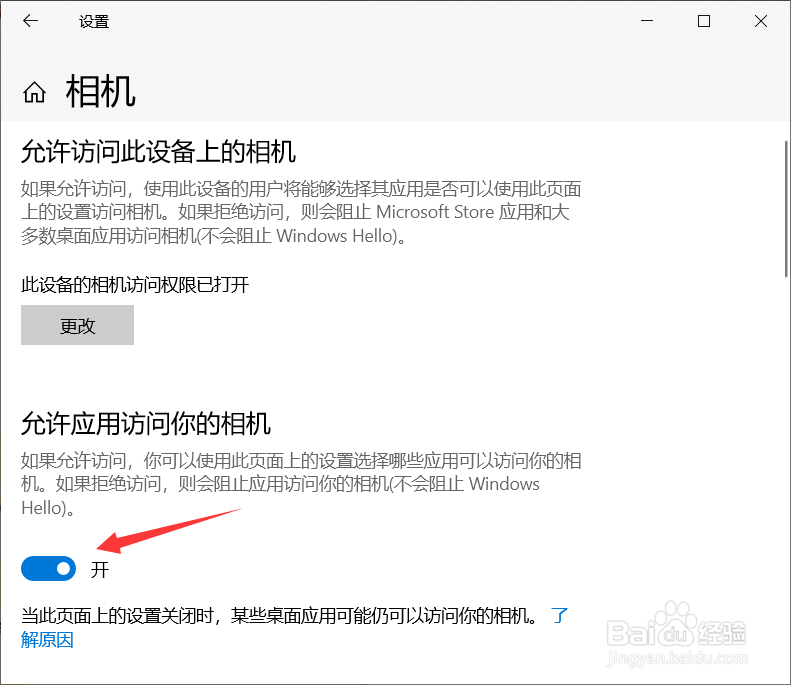Screen dimensions: 791x685
Task: Maximize the Settings window
Action: (704, 21)
